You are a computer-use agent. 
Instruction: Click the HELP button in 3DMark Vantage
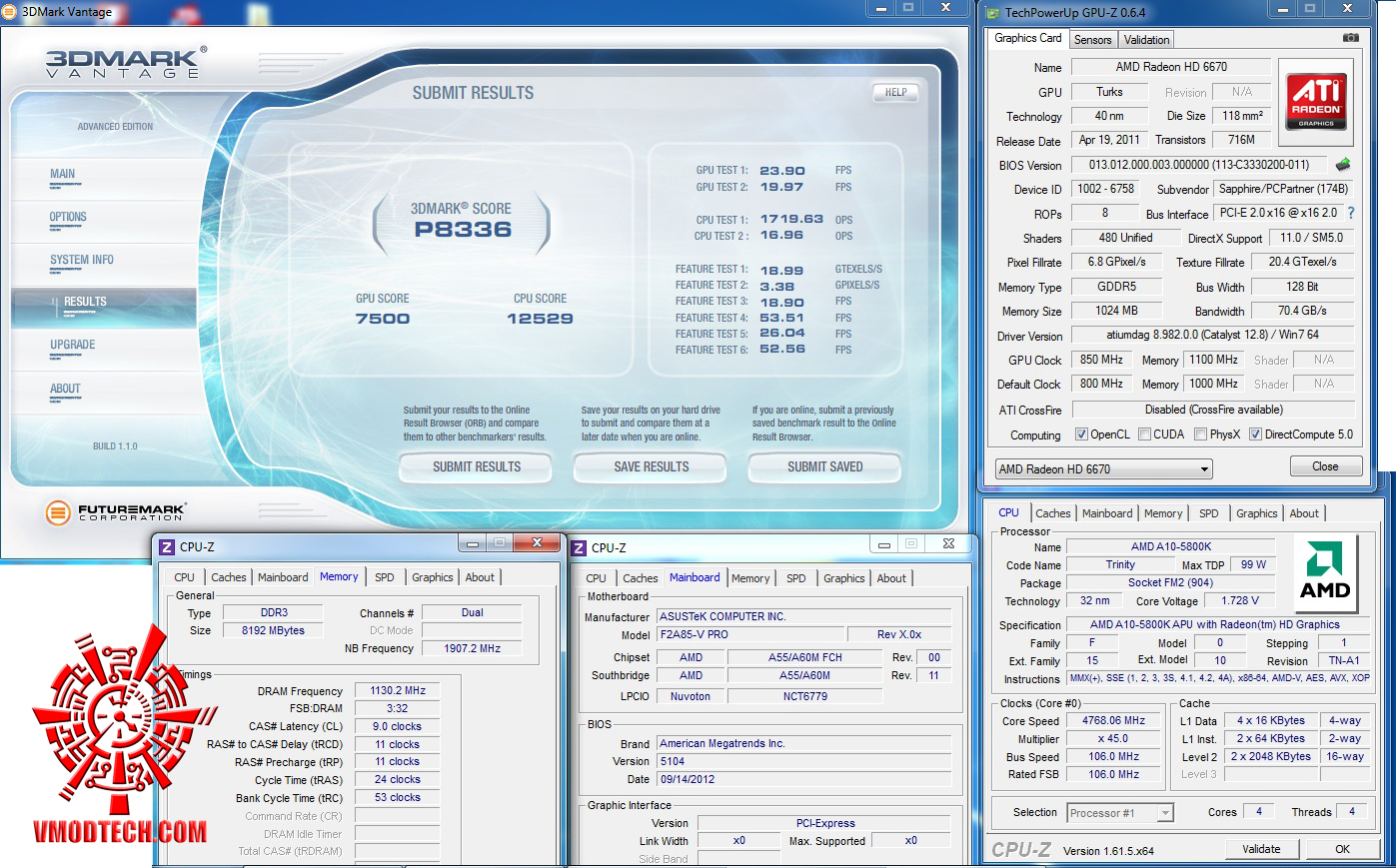pyautogui.click(x=895, y=92)
